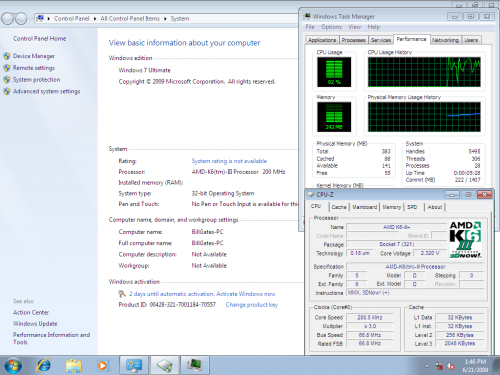
Task: Open System protection link
Action: coord(36,79)
